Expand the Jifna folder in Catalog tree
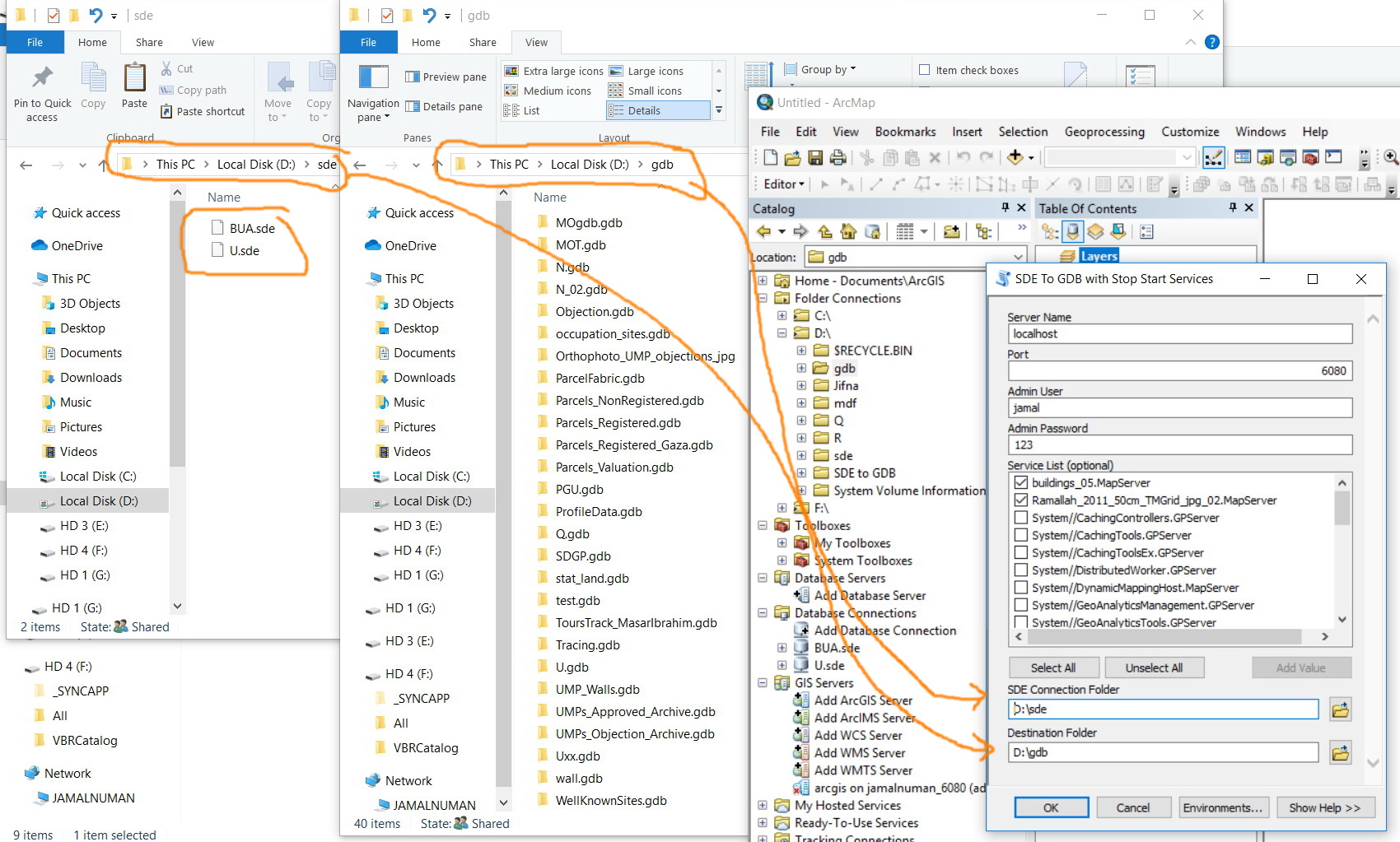This screenshot has height=842, width=1400. point(801,385)
